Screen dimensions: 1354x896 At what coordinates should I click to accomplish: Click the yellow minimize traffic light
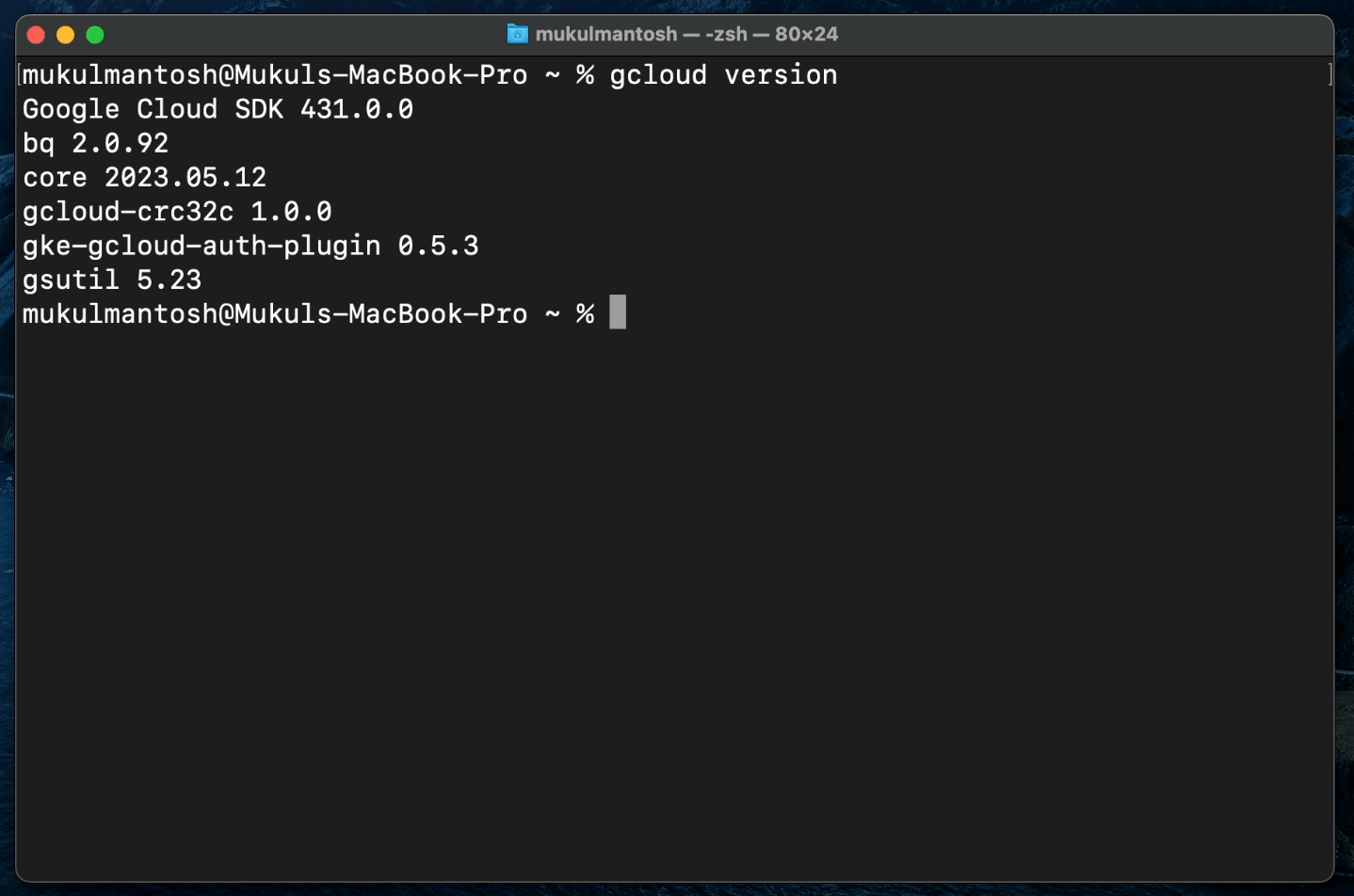(x=65, y=34)
